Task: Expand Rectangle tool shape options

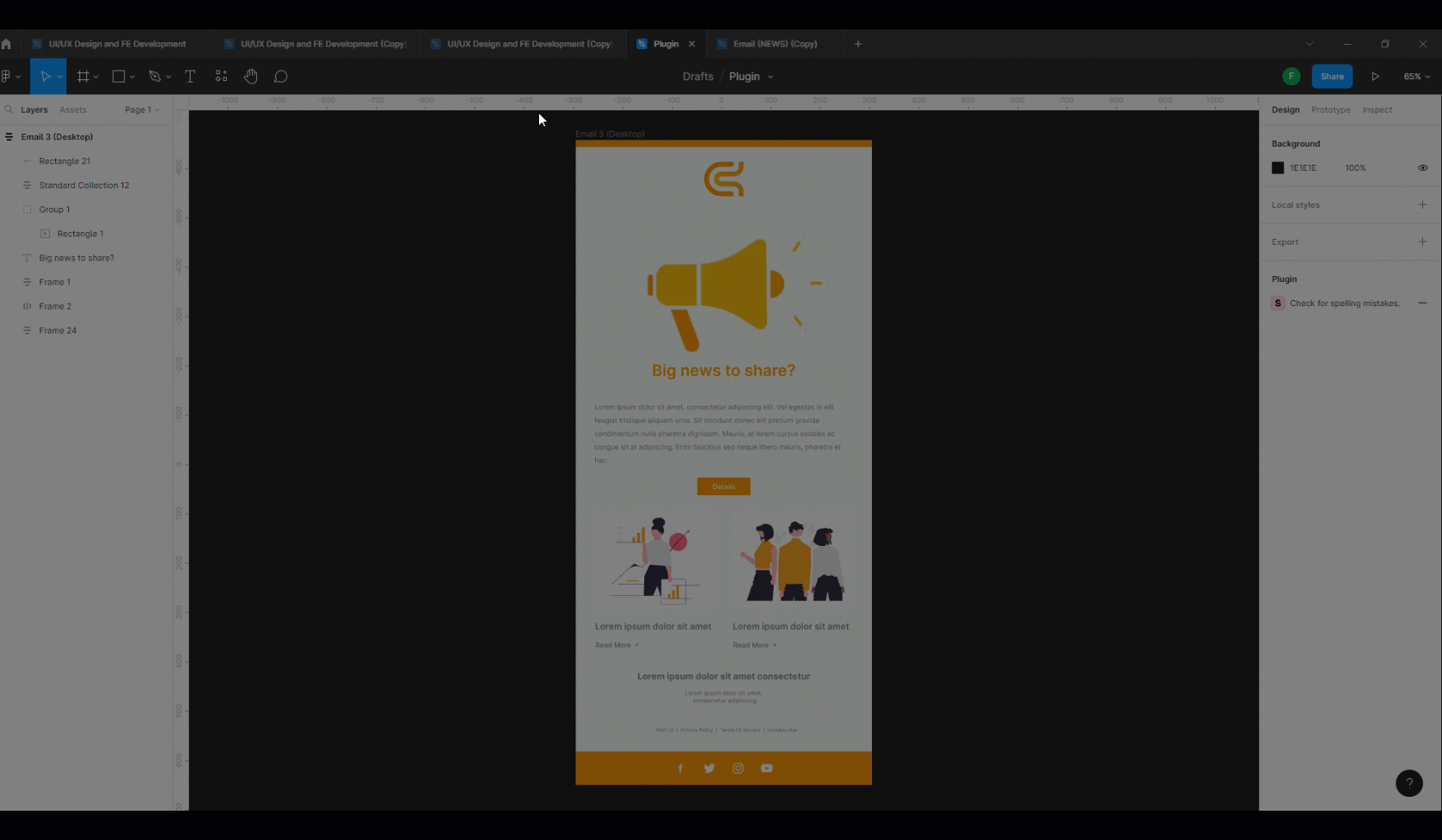Action: click(x=132, y=76)
